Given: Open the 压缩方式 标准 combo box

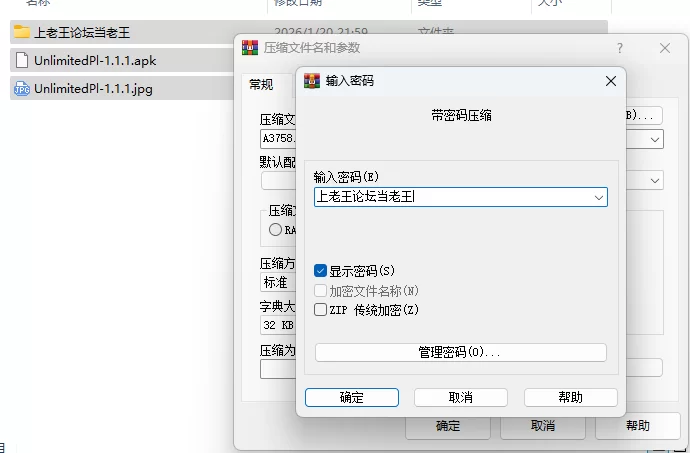Looking at the screenshot, I should (x=278, y=282).
